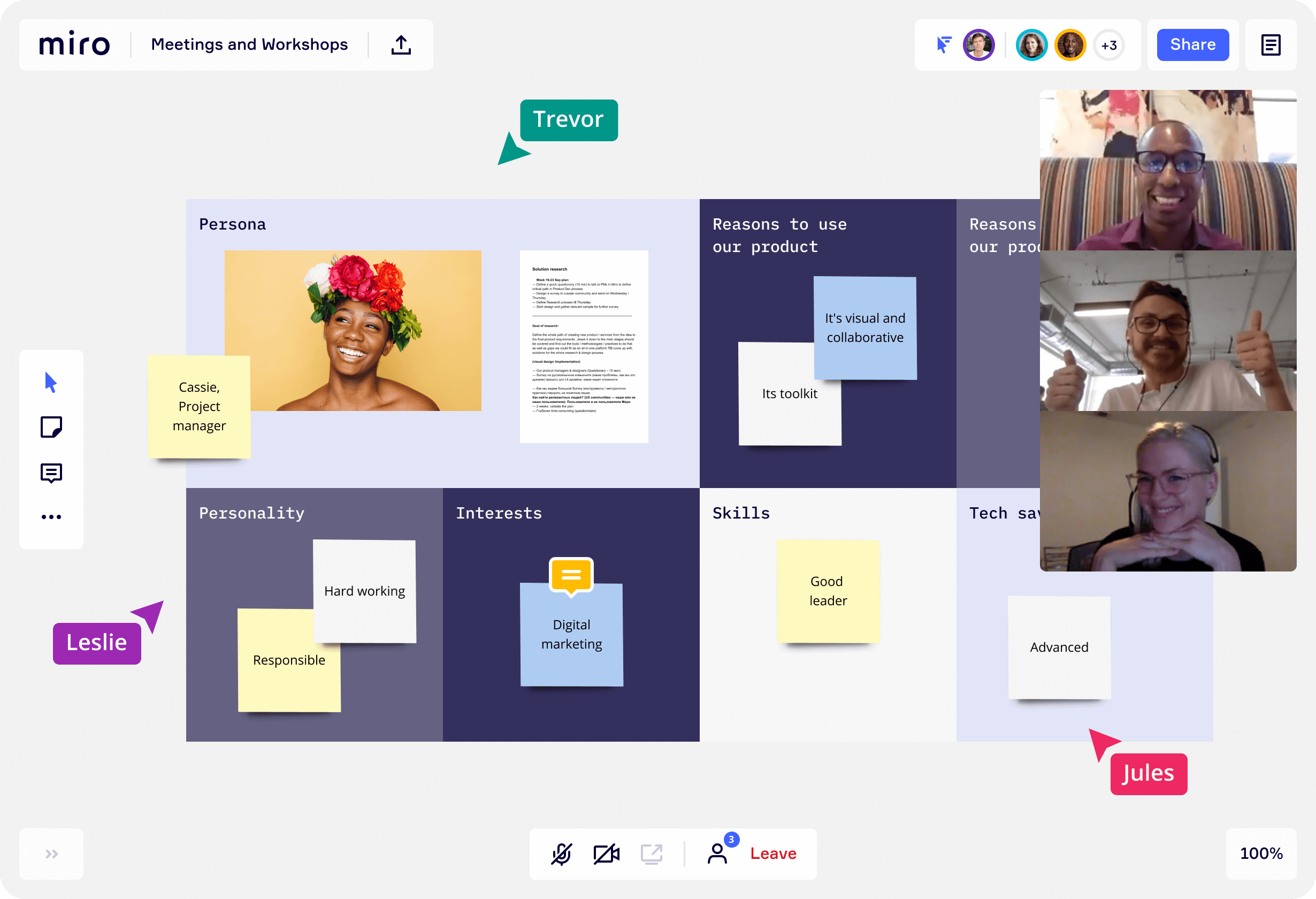Select the Meetings and Workshops board title

coord(249,44)
